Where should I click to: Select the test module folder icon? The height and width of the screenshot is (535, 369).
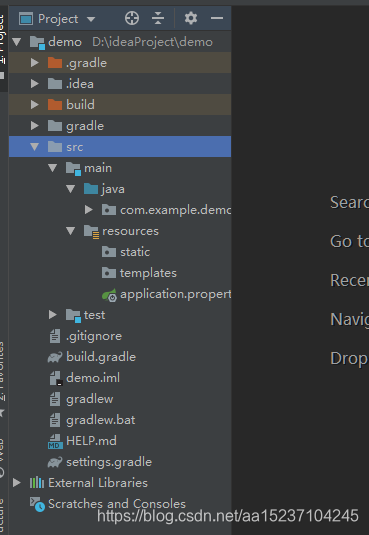(x=73, y=316)
